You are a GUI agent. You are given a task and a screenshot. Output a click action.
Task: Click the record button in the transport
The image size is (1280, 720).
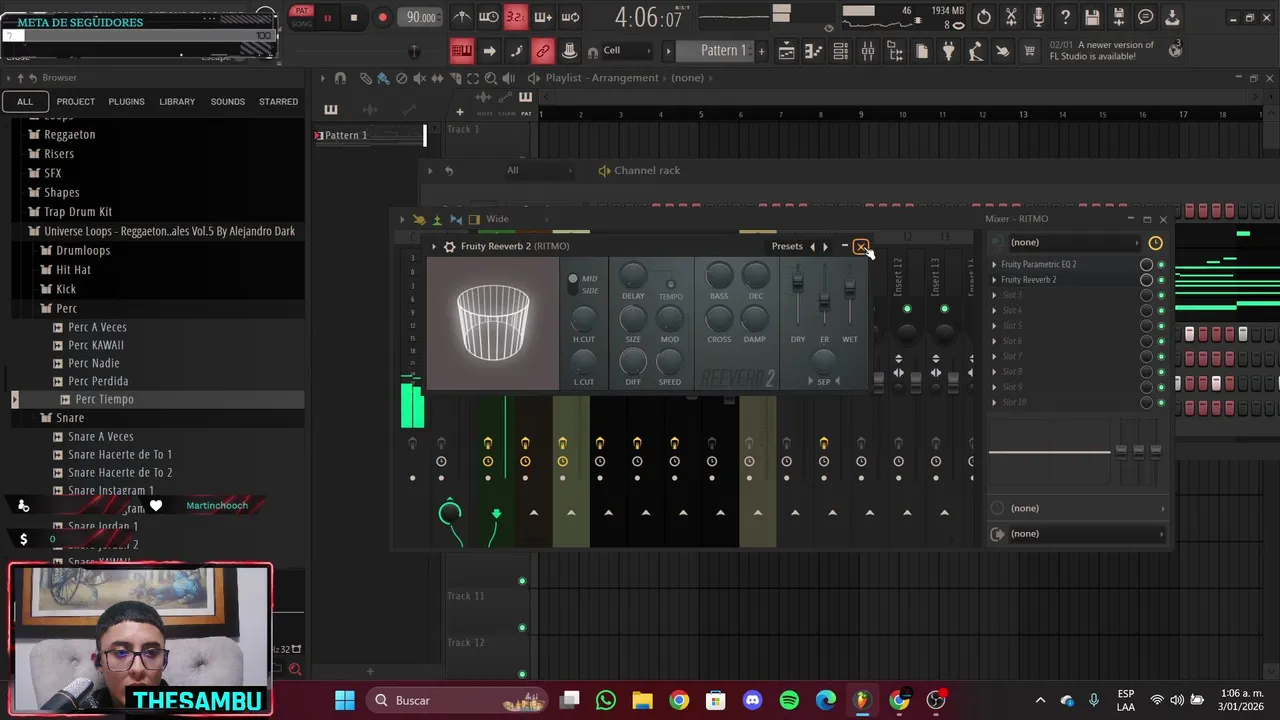382,17
